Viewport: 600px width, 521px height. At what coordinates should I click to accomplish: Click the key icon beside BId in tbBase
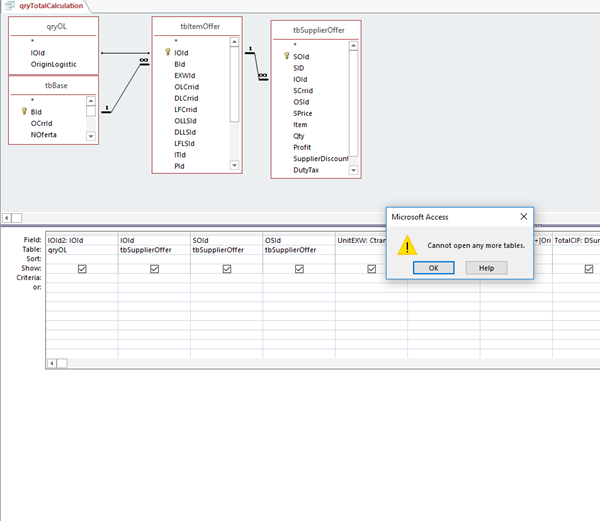coord(22,112)
